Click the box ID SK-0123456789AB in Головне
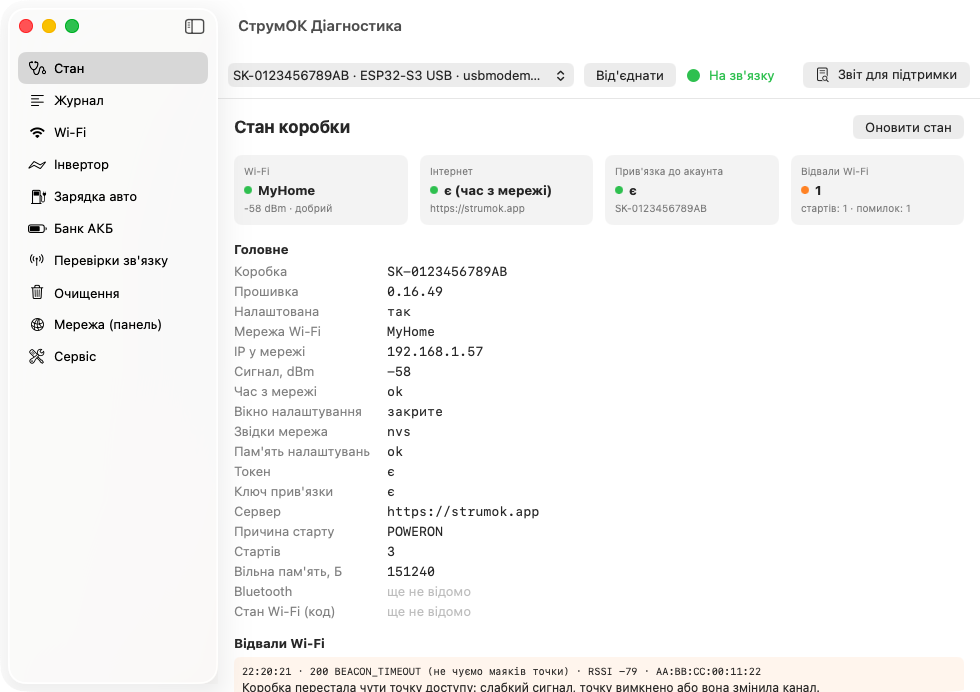Viewport: 980px width, 692px height. (447, 272)
